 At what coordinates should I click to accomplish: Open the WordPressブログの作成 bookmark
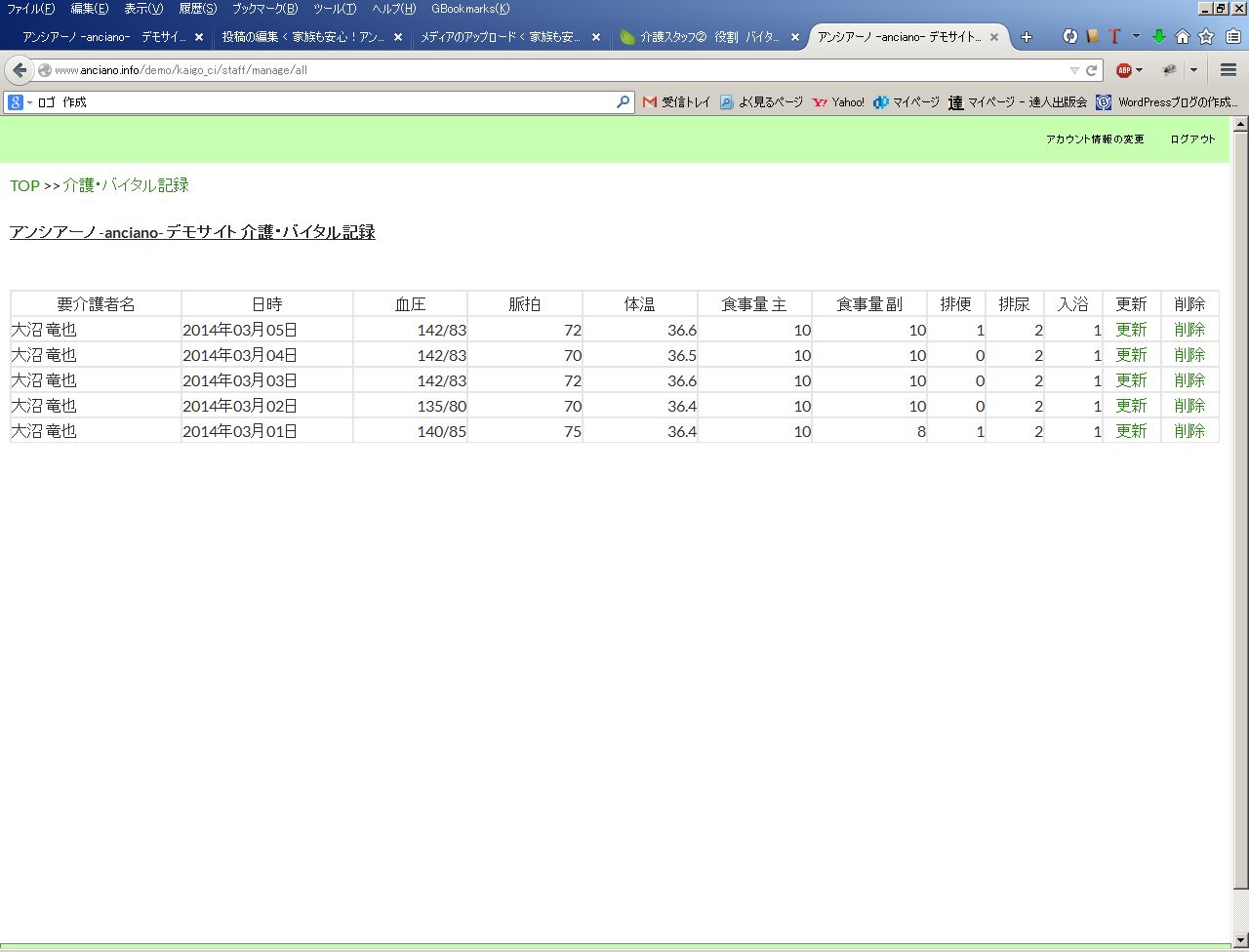[x=1167, y=102]
